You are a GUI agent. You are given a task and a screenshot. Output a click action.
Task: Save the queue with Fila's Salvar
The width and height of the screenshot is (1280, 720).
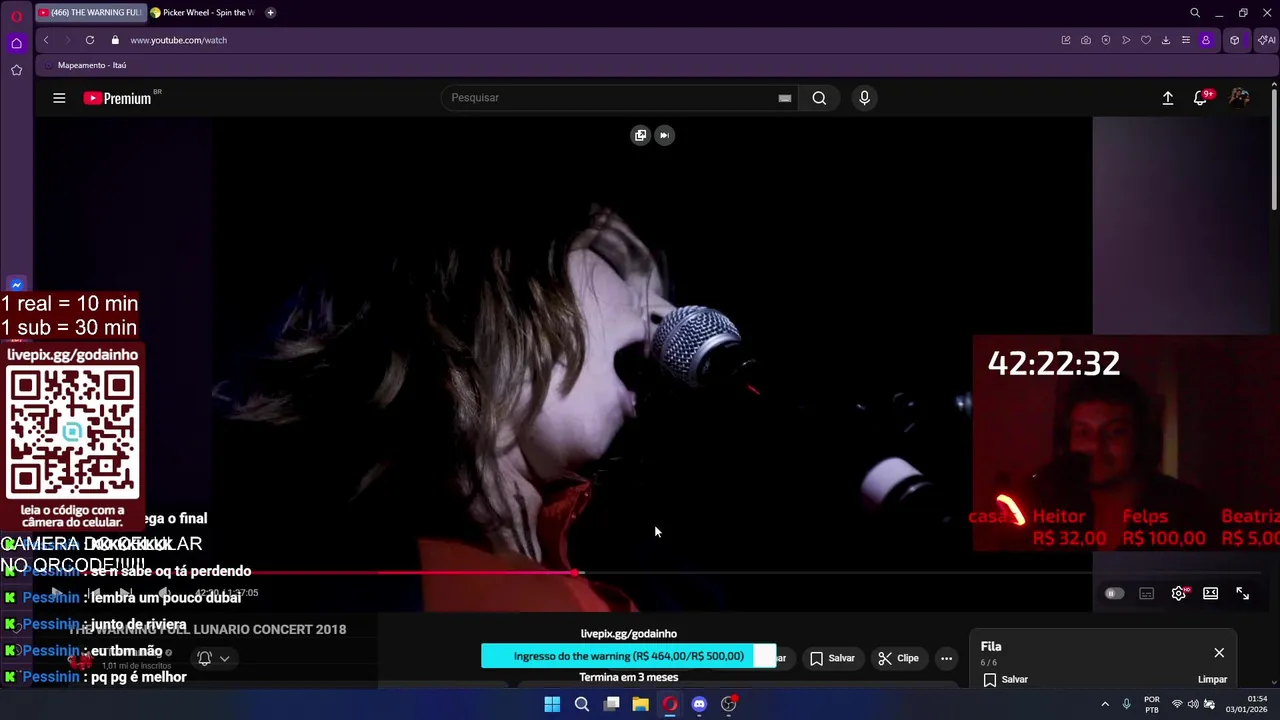pyautogui.click(x=1006, y=679)
